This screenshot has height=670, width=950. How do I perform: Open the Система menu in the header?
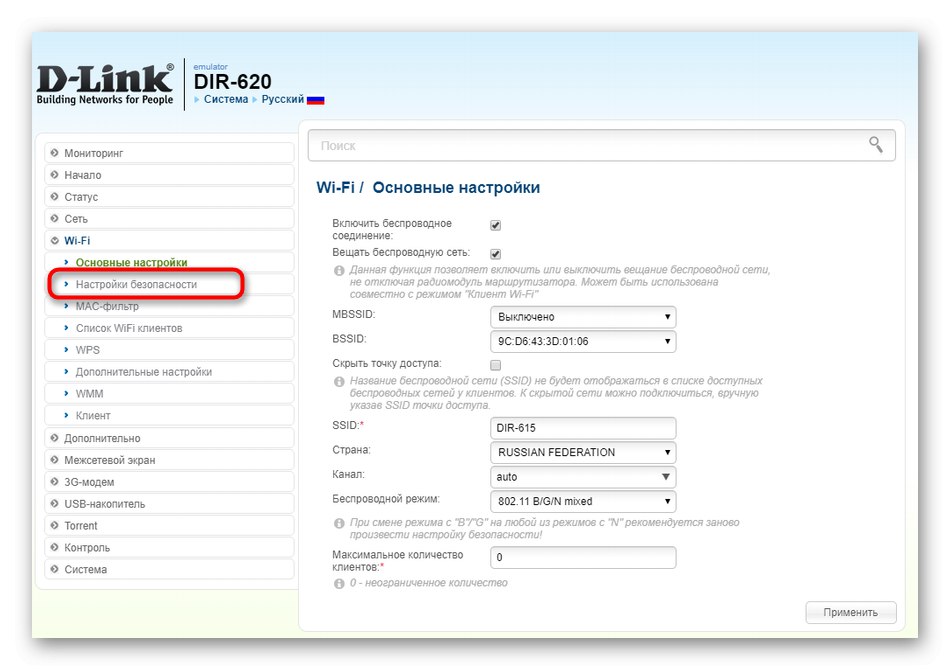227,99
